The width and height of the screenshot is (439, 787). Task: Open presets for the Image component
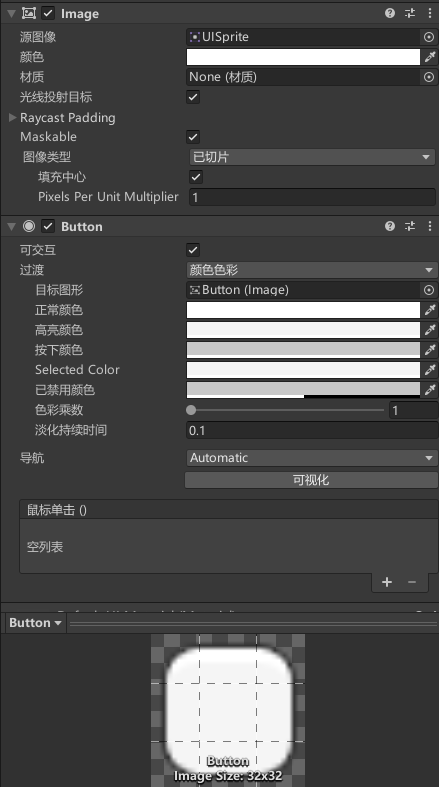410,13
